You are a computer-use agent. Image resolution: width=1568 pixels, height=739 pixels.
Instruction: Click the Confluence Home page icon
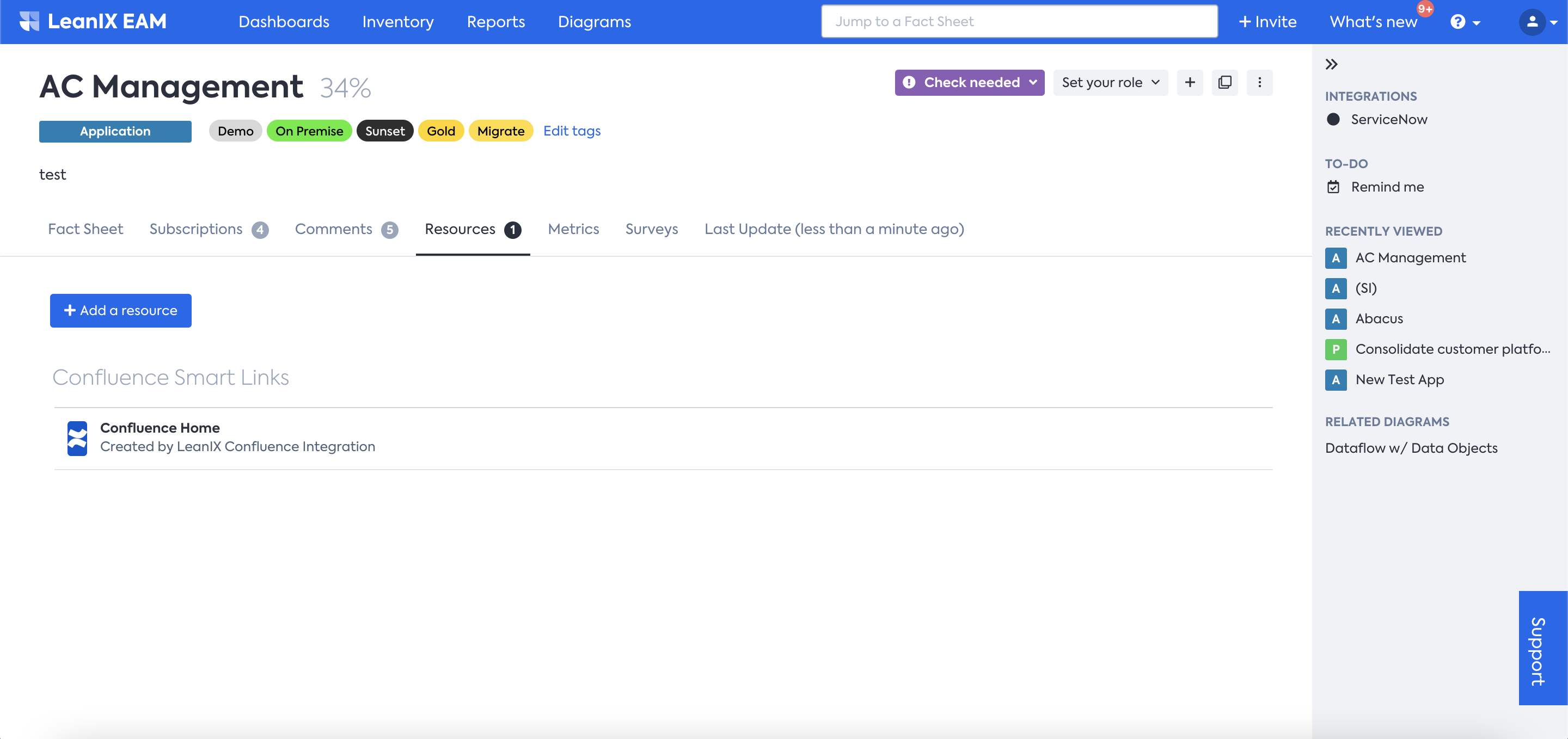click(x=77, y=438)
